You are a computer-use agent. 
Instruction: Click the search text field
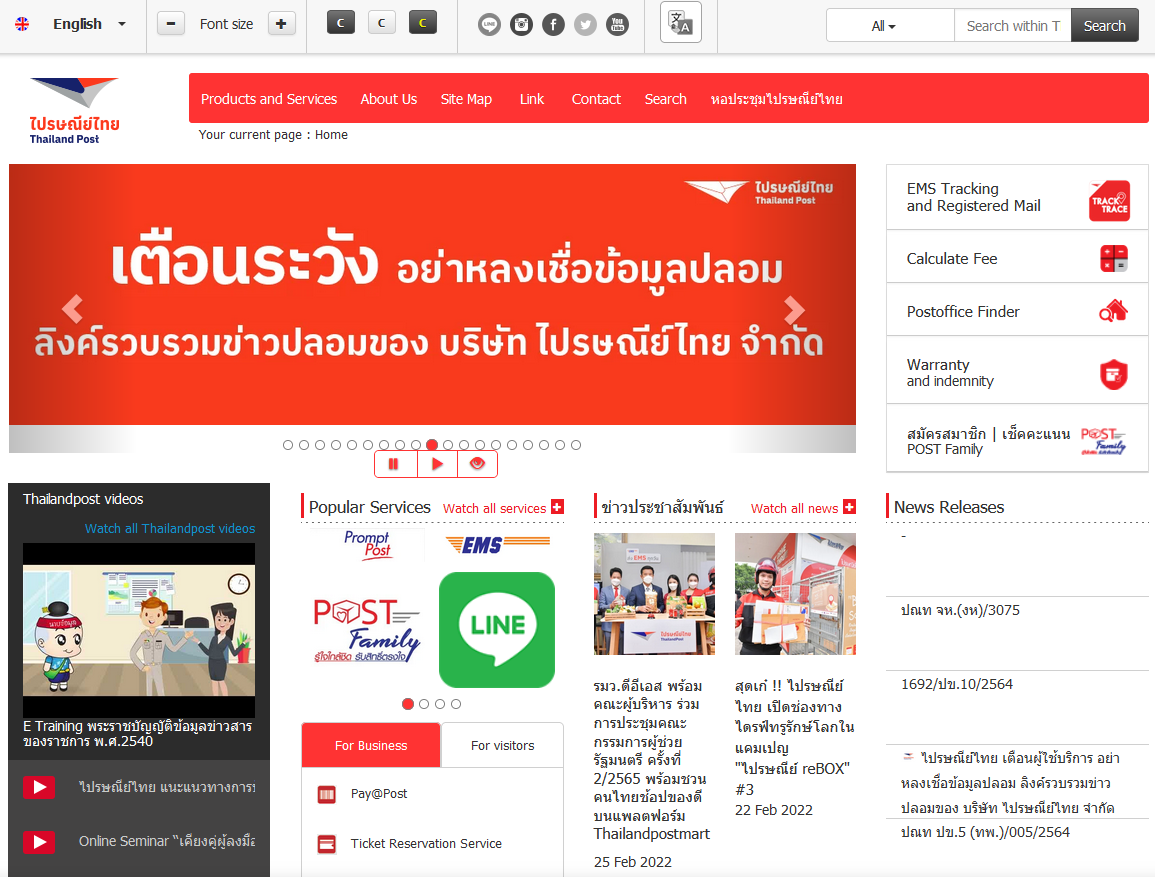tap(1013, 26)
